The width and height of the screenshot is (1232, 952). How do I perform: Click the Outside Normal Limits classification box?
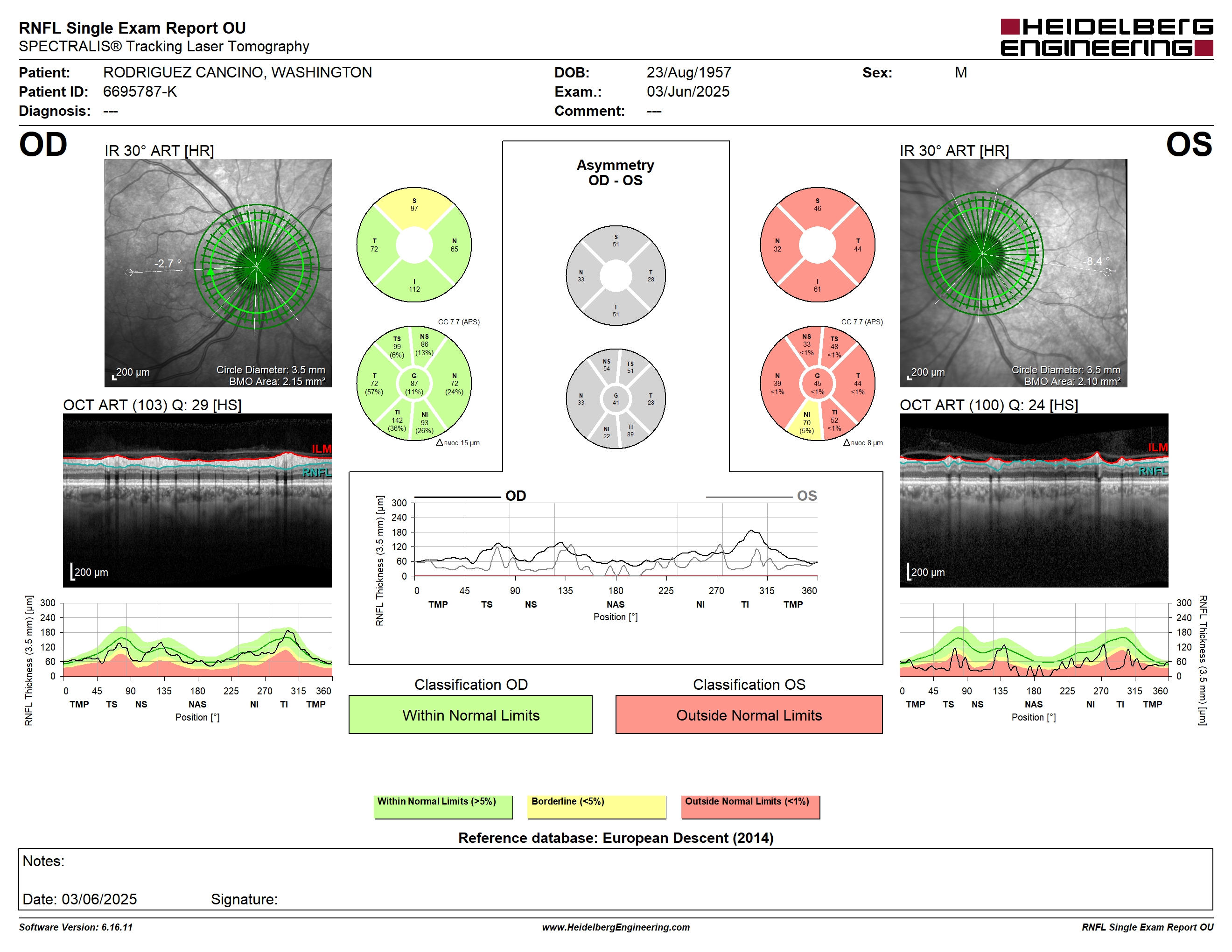(x=749, y=714)
